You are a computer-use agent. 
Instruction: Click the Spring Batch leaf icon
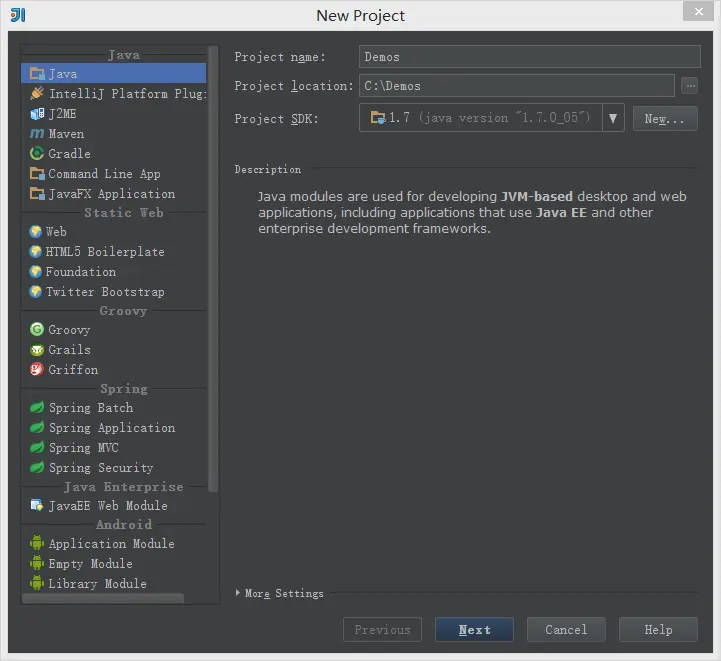click(37, 407)
